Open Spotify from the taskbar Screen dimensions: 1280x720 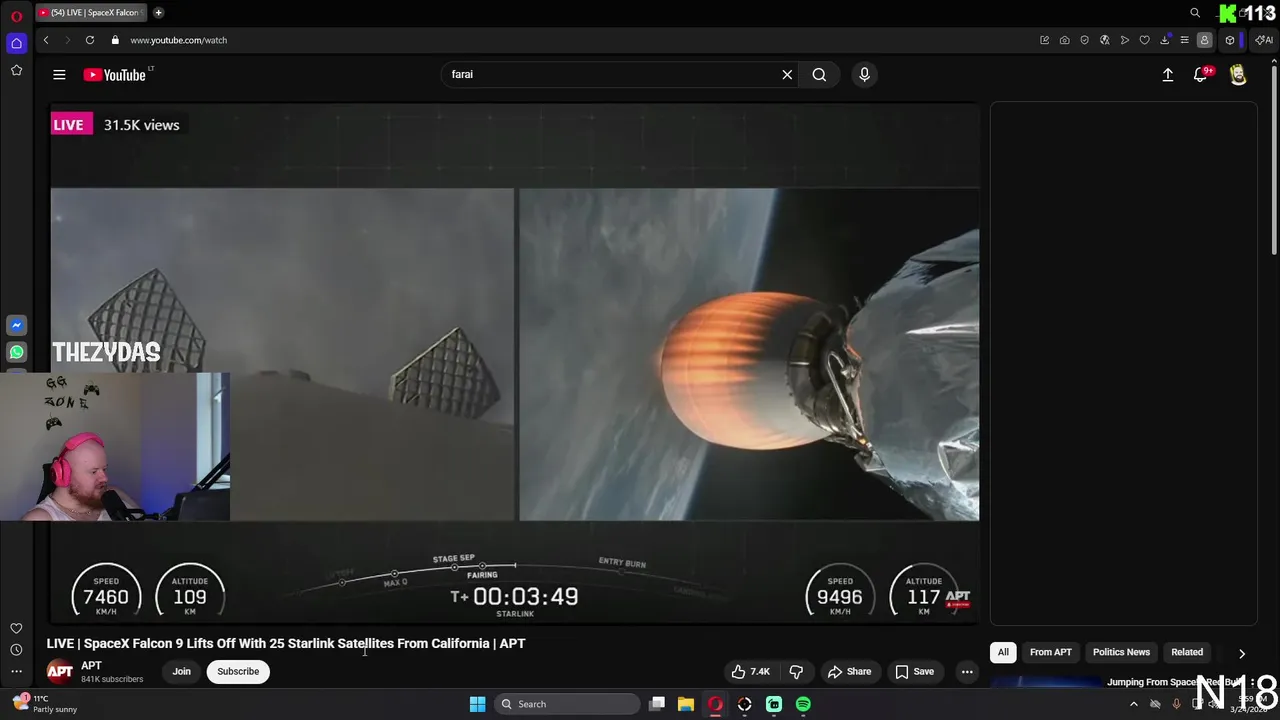(x=803, y=704)
